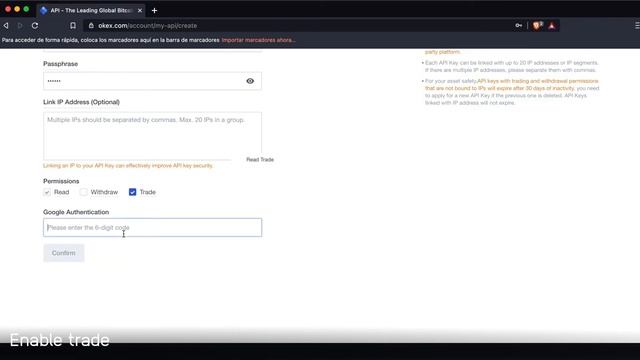640x360 pixels.
Task: Toggle the Read permission checkbox
Action: coord(47,192)
